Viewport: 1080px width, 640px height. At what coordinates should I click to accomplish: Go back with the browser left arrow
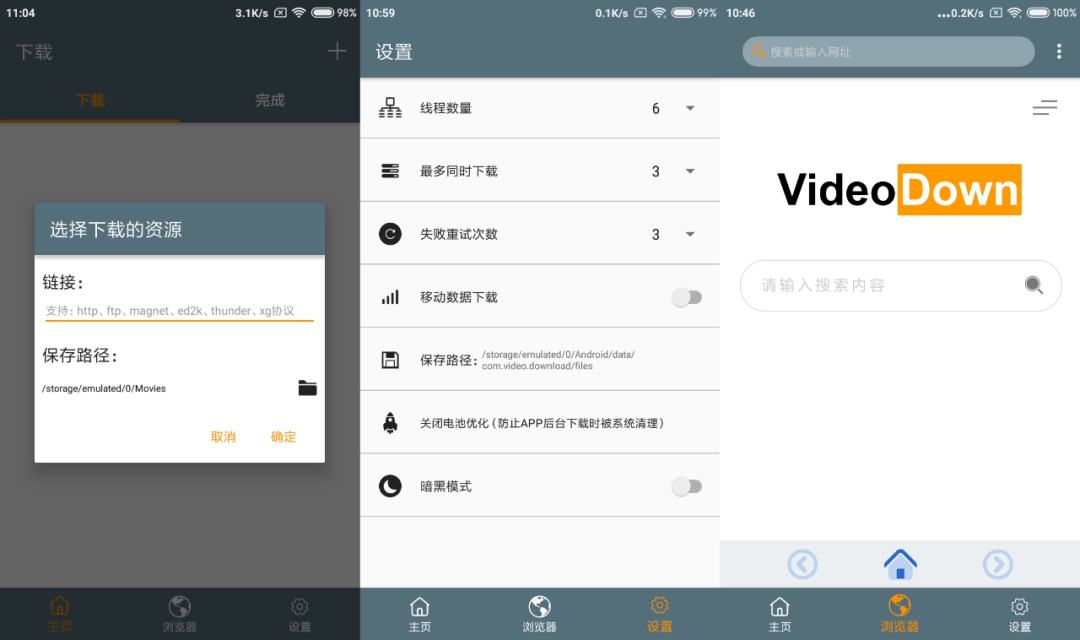pos(802,564)
